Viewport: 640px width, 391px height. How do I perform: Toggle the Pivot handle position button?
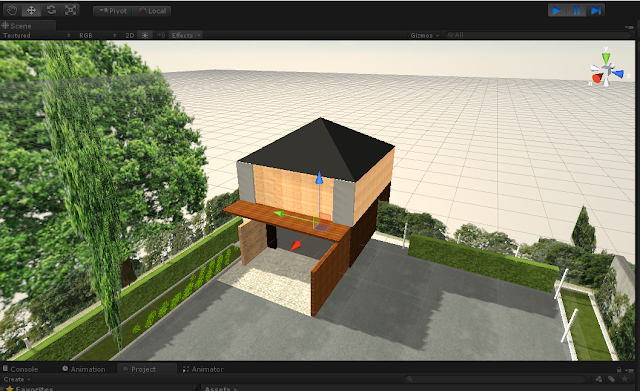tap(113, 11)
